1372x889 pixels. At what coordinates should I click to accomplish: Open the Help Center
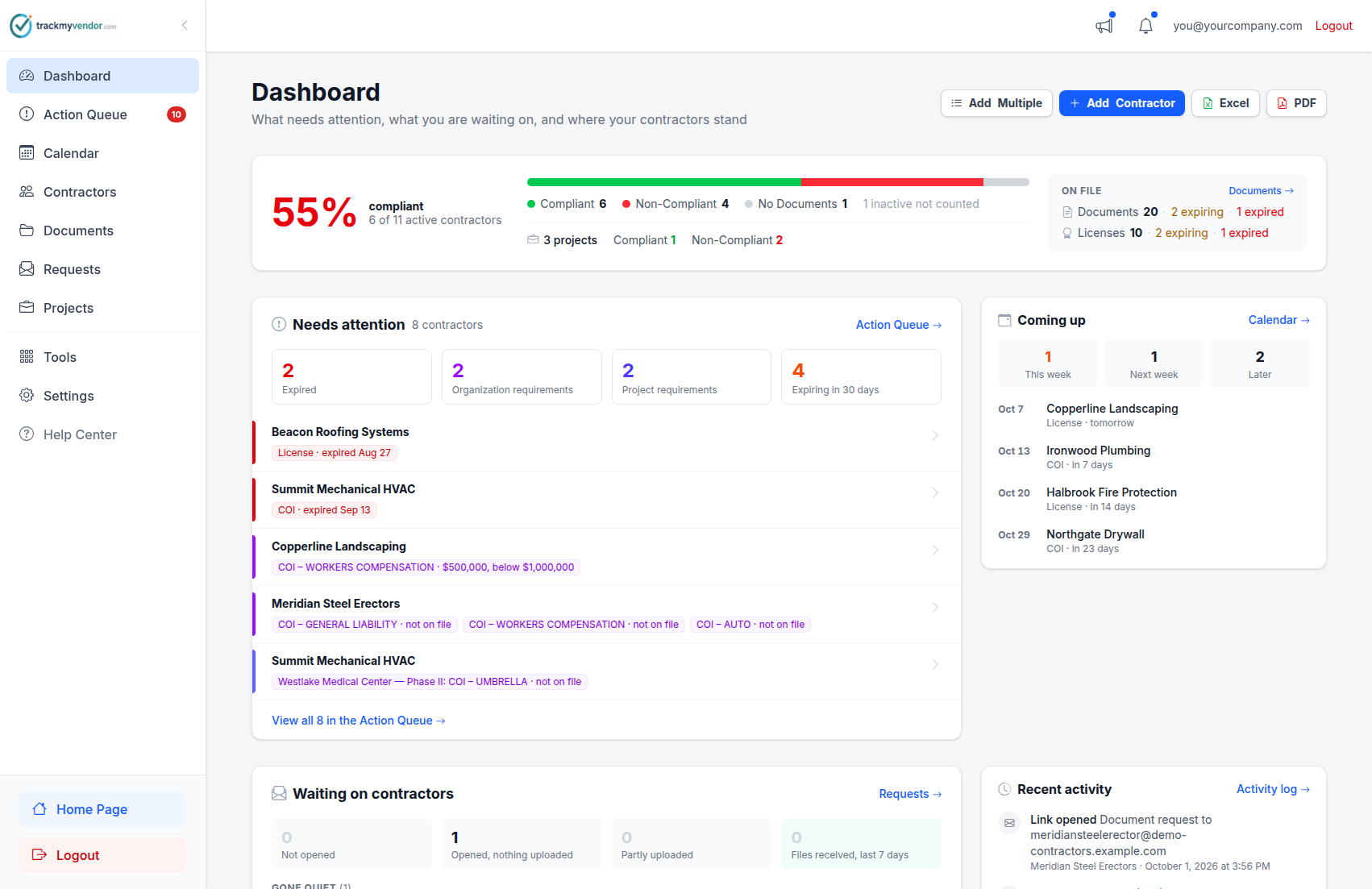pyautogui.click(x=102, y=434)
